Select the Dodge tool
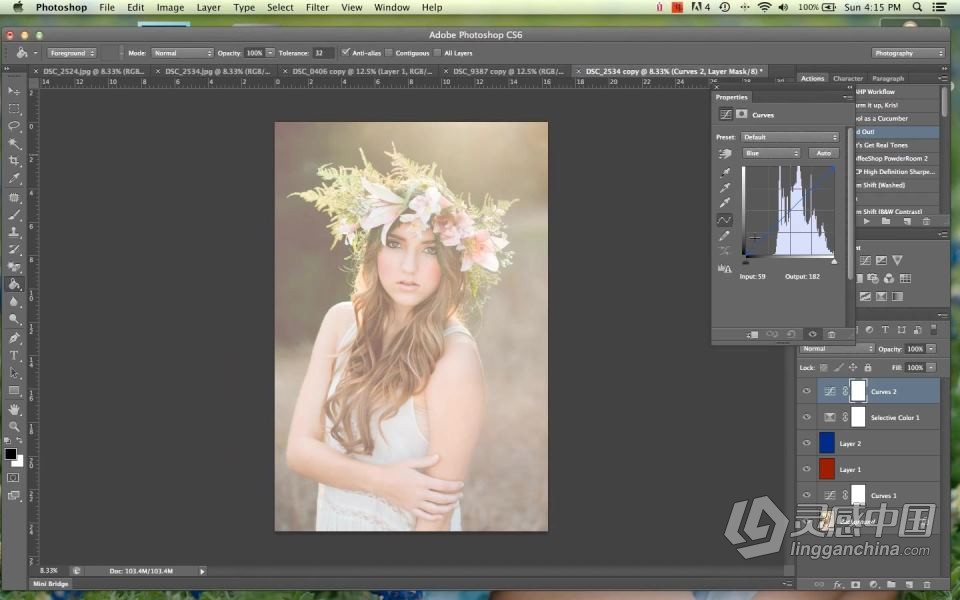960x600 pixels. [x=13, y=319]
